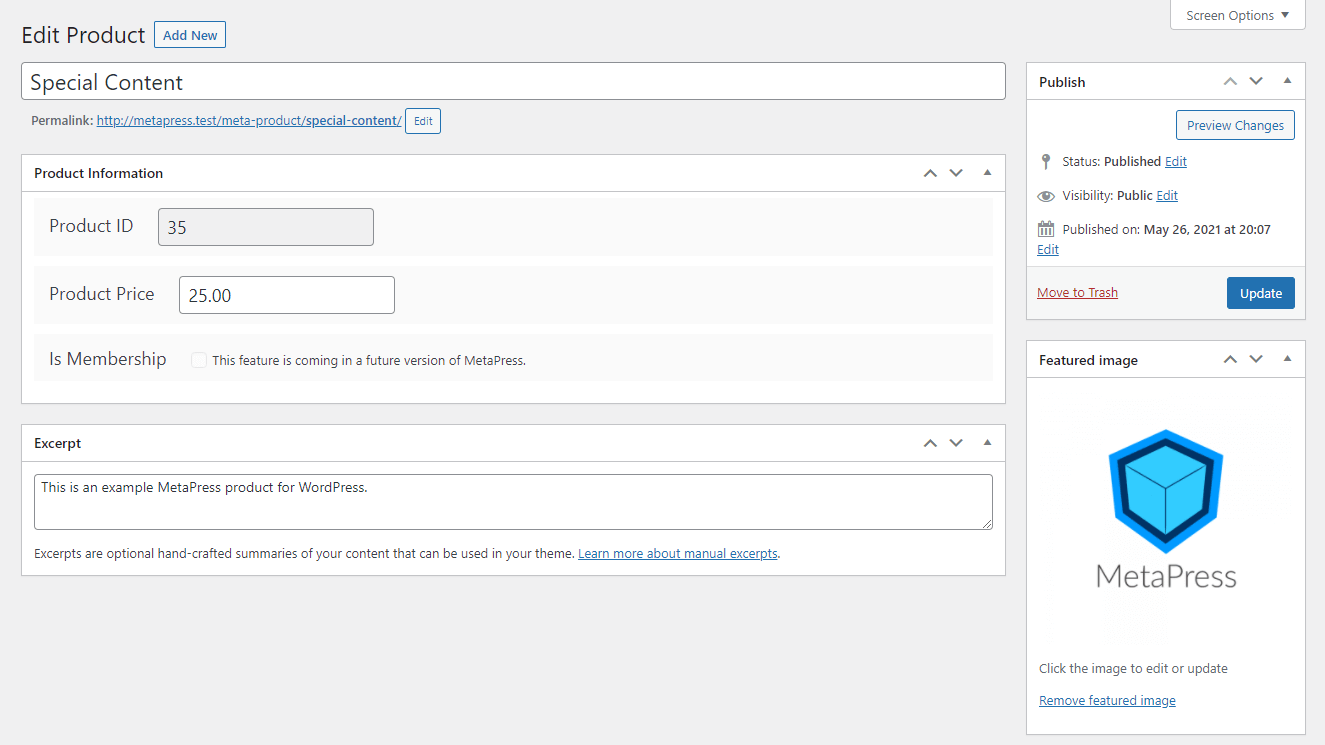1325x745 pixels.
Task: Click the Is Membership checkbox
Action: (x=198, y=359)
